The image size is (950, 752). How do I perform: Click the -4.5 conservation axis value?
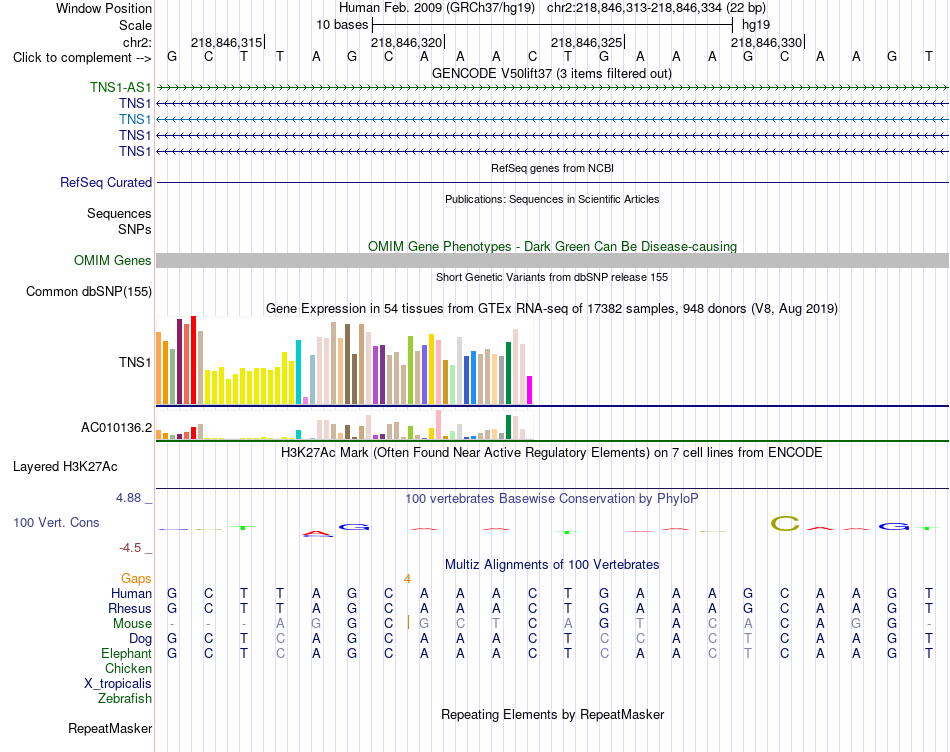(x=130, y=548)
